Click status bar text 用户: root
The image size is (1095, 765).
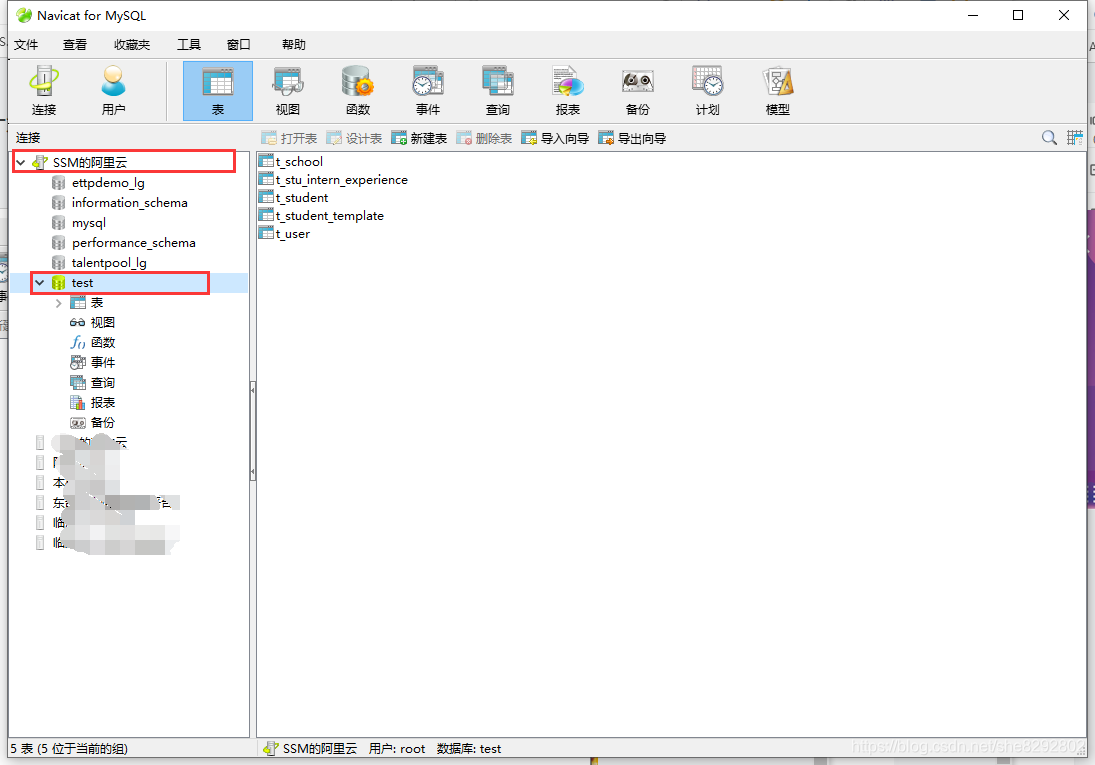click(x=397, y=749)
